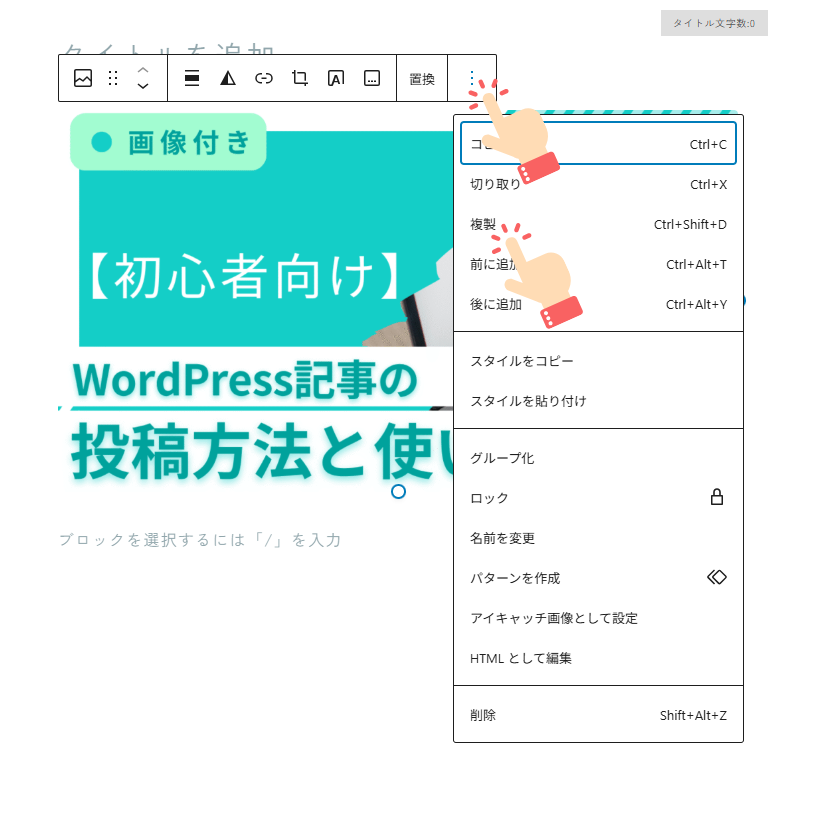Click the 置換 replace button
The image size is (823, 820).
click(x=422, y=79)
